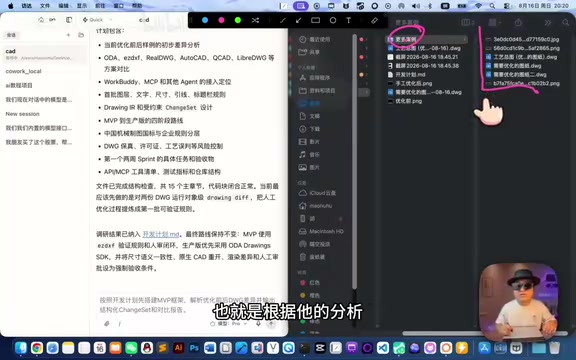
Task: Open 文稿 in Finder sidebar
Action: [x=314, y=116]
